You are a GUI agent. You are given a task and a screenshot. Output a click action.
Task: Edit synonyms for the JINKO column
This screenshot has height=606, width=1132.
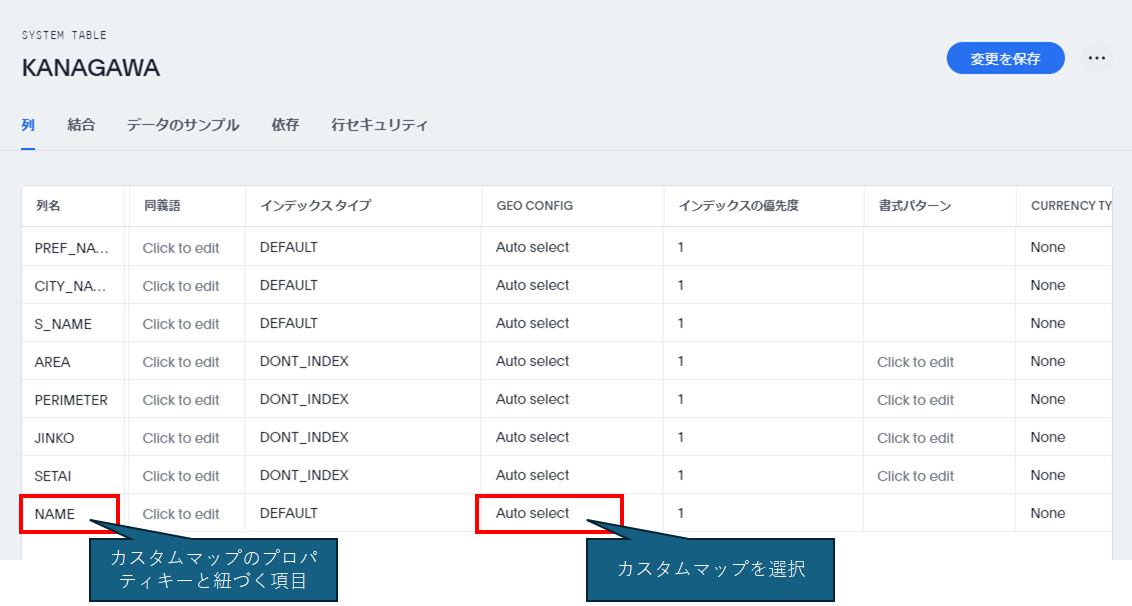[181, 438]
